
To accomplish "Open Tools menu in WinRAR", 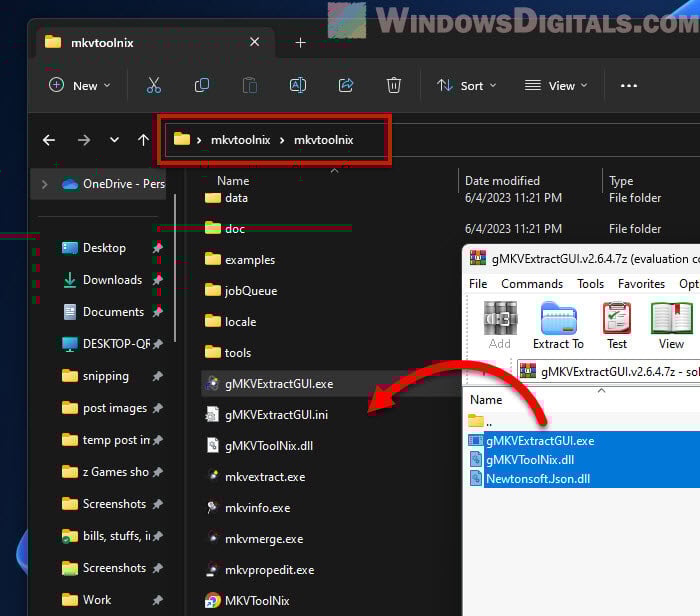I will click(x=590, y=284).
